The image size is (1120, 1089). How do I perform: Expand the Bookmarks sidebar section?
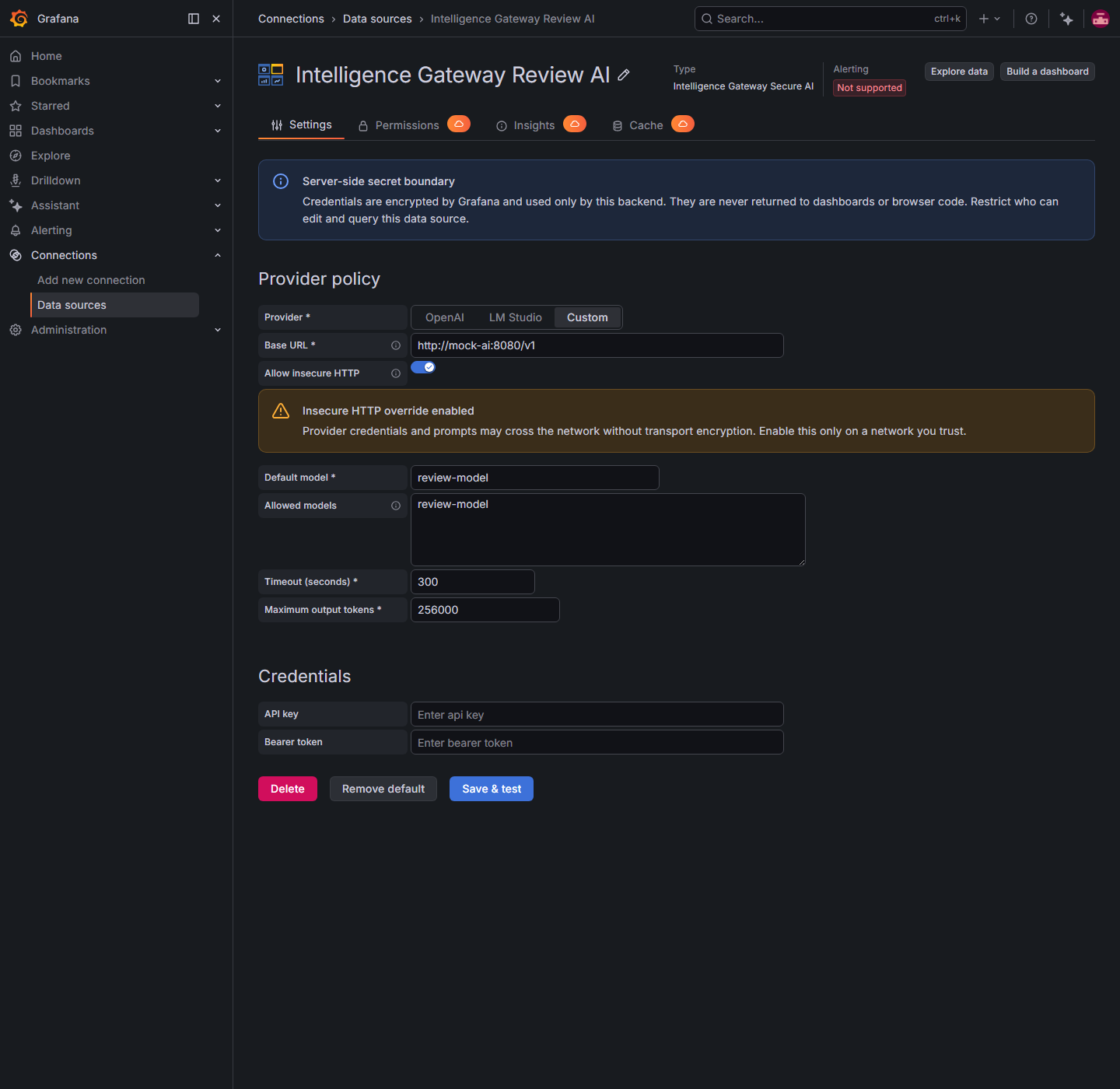coord(218,81)
